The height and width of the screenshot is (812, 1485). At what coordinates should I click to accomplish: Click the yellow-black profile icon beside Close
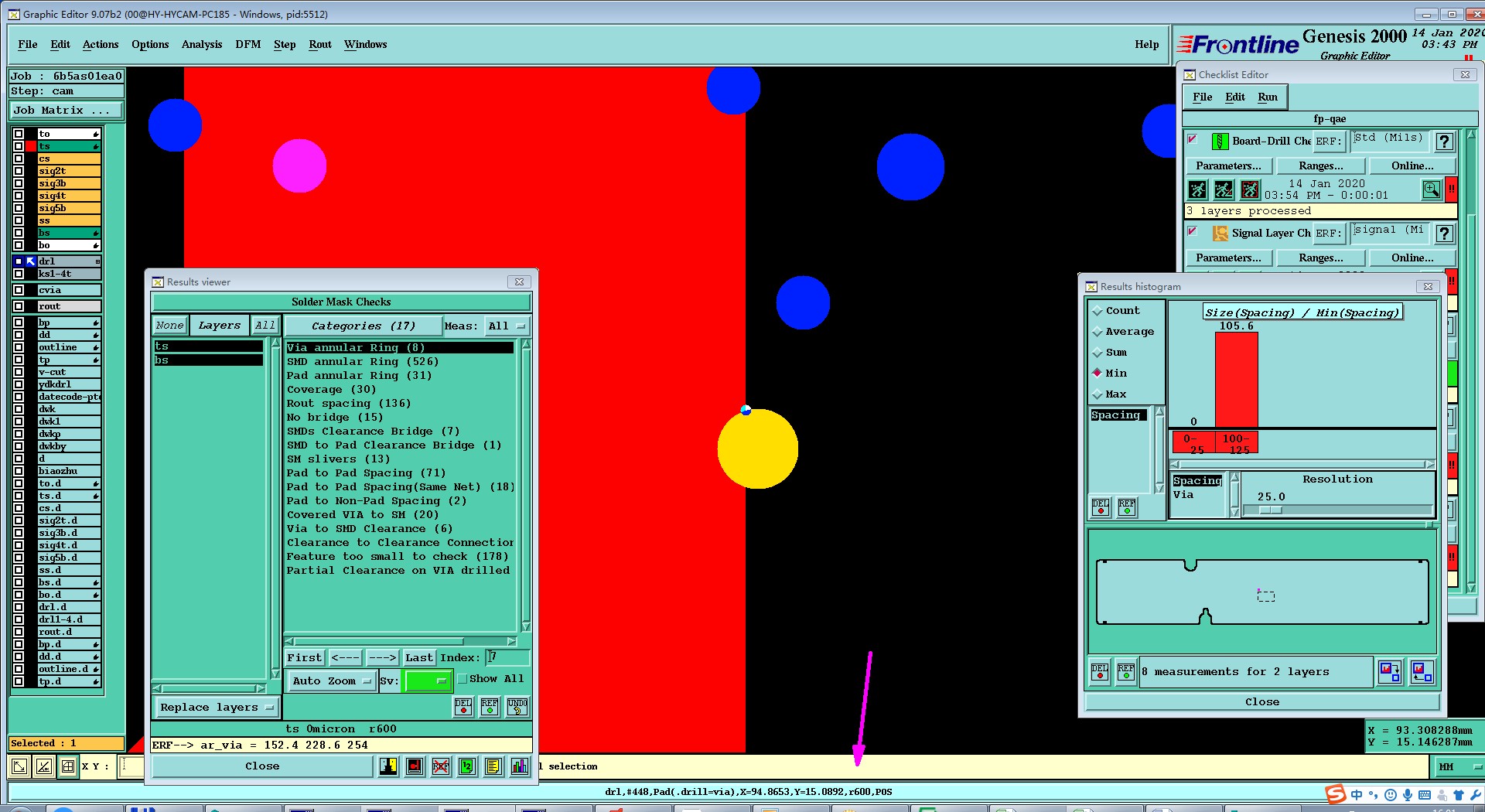point(388,766)
